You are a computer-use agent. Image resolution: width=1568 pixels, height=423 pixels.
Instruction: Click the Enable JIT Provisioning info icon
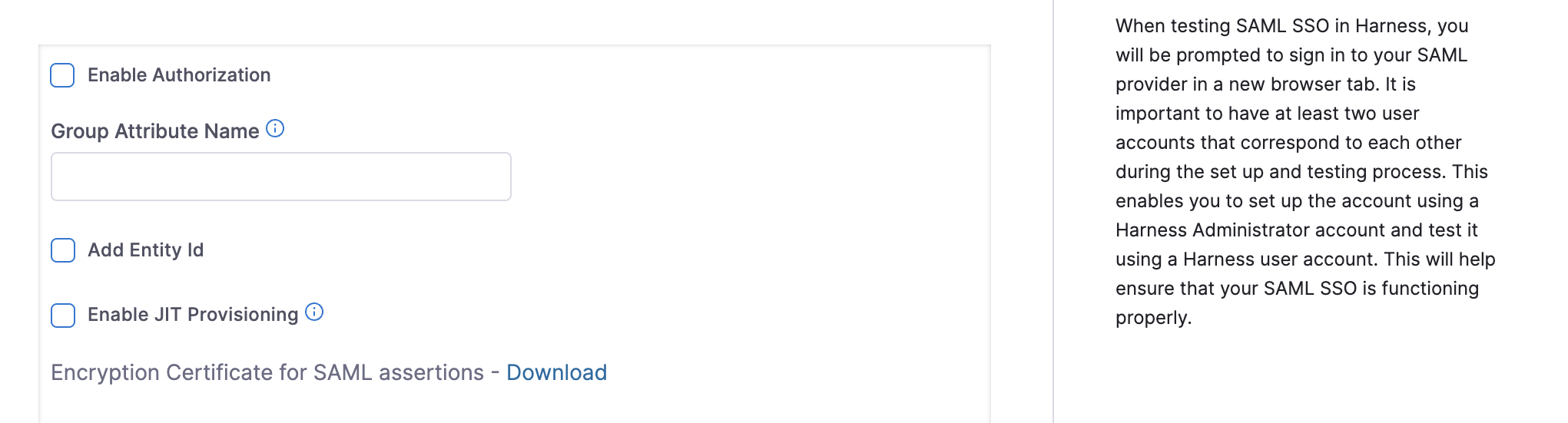[314, 312]
